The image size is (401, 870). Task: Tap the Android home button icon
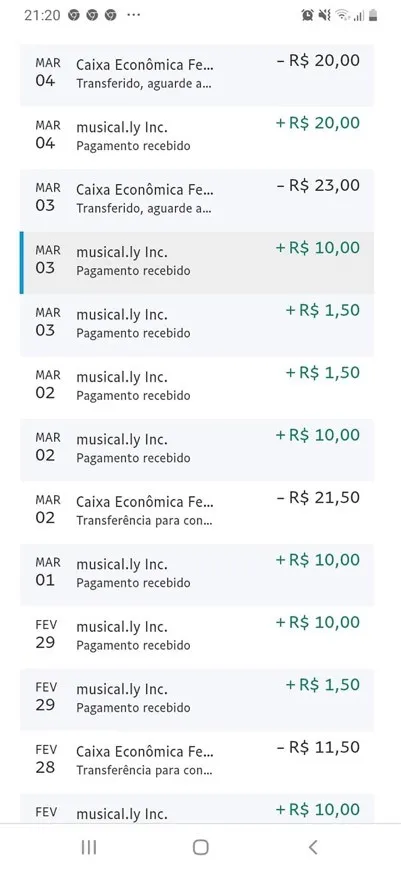[x=200, y=847]
